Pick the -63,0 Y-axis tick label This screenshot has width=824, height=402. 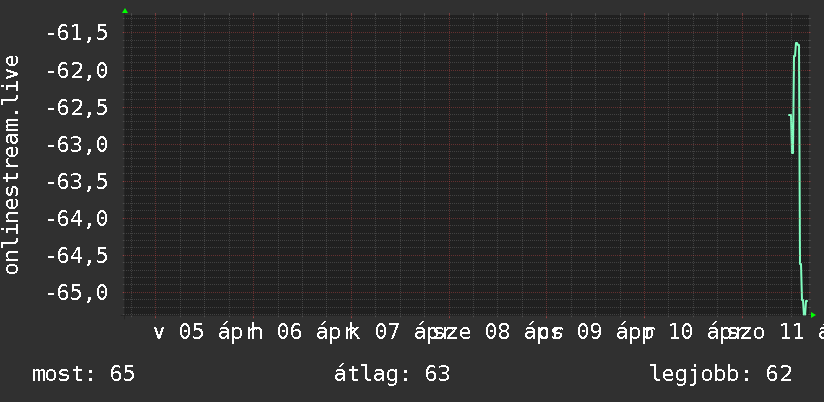click(76, 144)
